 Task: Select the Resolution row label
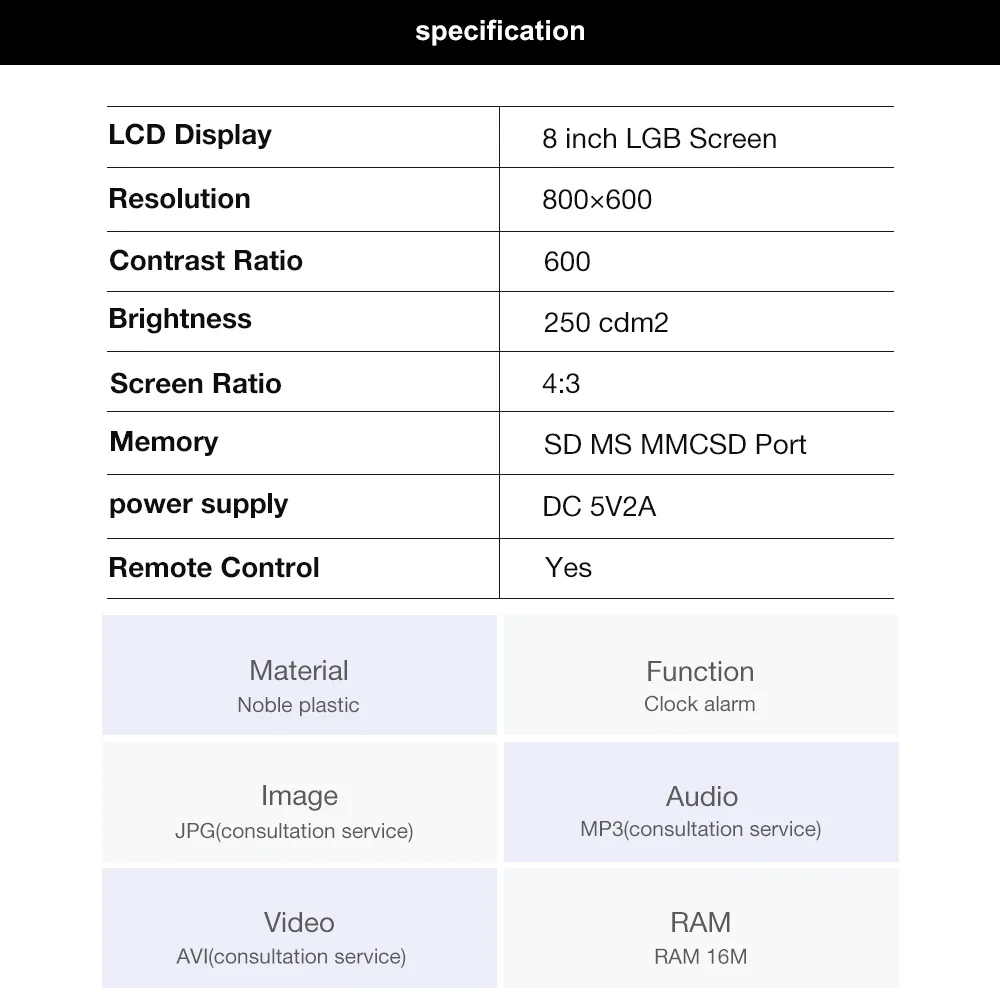pyautogui.click(x=179, y=198)
